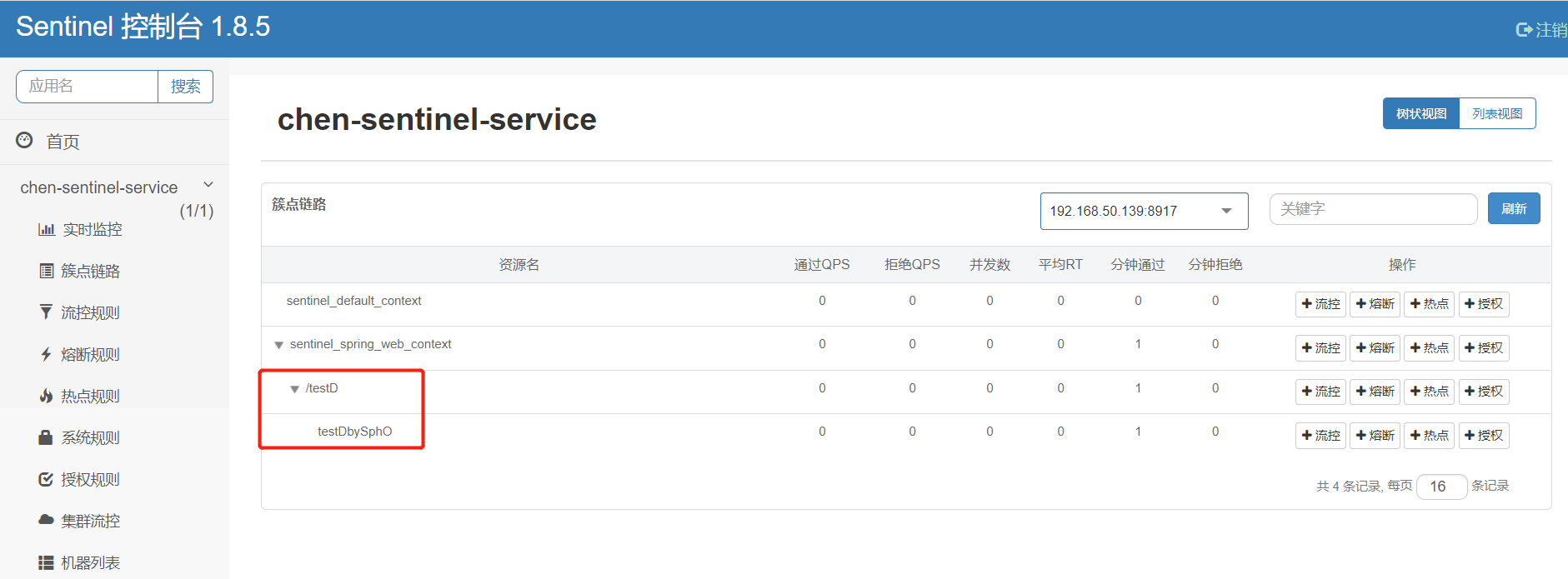Image resolution: width=1568 pixels, height=579 pixels.
Task: Open the machine IP 192.168.50.139:8917 dropdown
Action: pyautogui.click(x=1144, y=211)
